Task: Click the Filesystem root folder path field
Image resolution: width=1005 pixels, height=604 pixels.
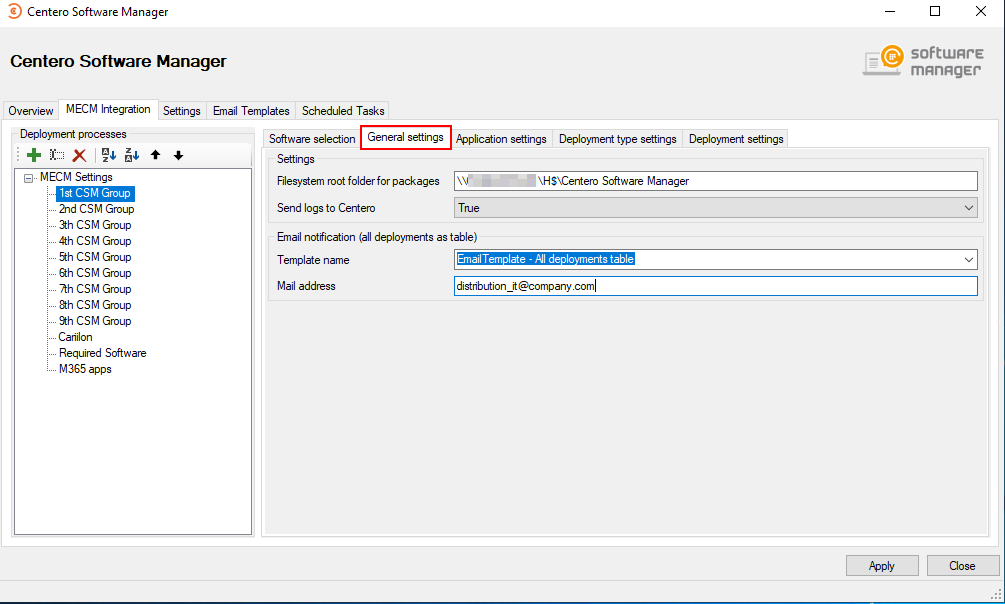Action: pos(716,181)
